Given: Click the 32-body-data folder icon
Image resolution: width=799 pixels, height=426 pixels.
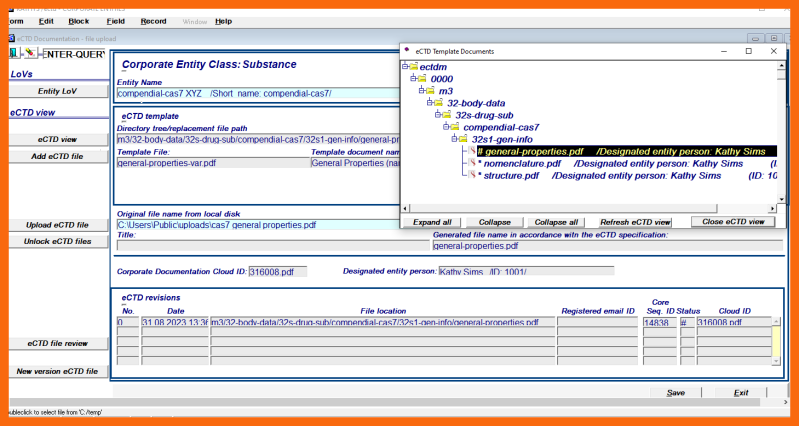Looking at the screenshot, I should pyautogui.click(x=436, y=103).
